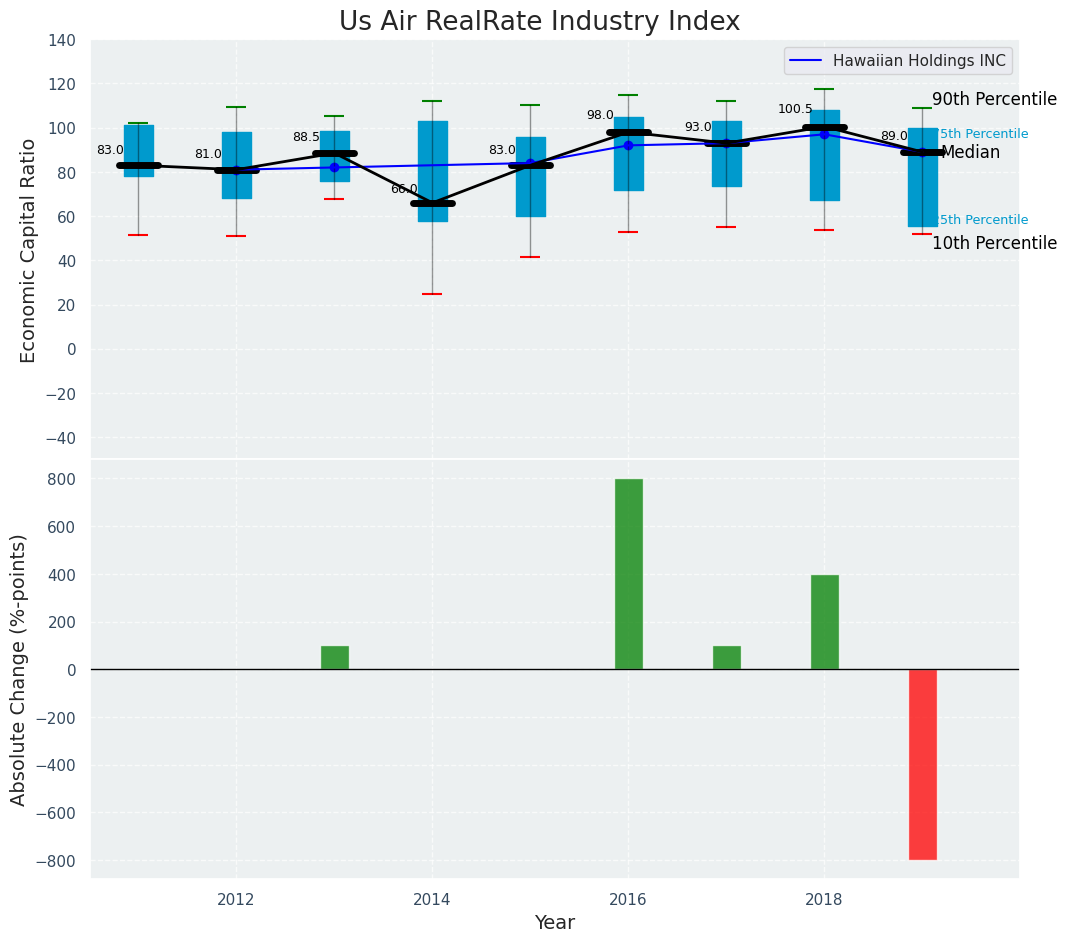Click the Absolute Change (%-points) axis label
Image resolution: width=1067 pixels, height=942 pixels.
click(19, 669)
